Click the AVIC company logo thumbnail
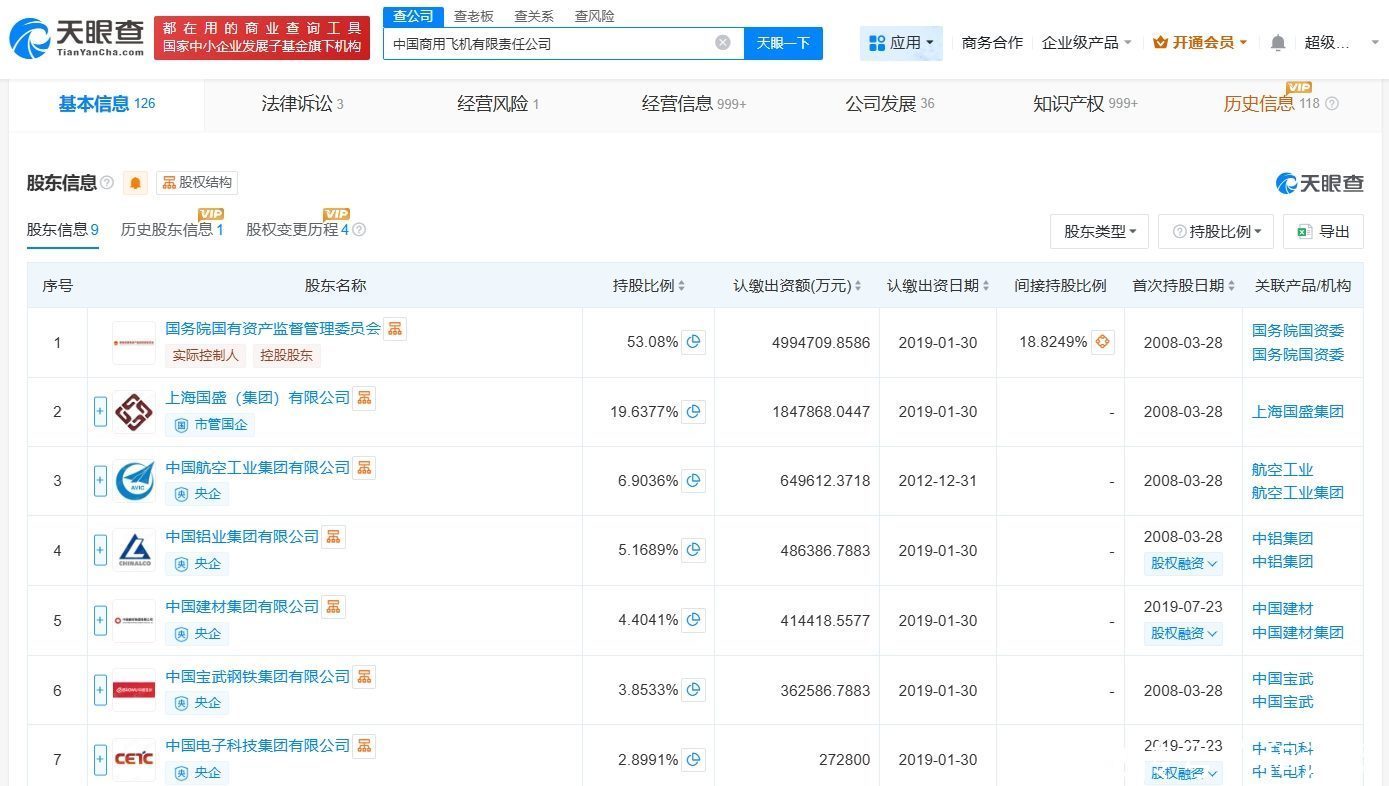 point(134,481)
